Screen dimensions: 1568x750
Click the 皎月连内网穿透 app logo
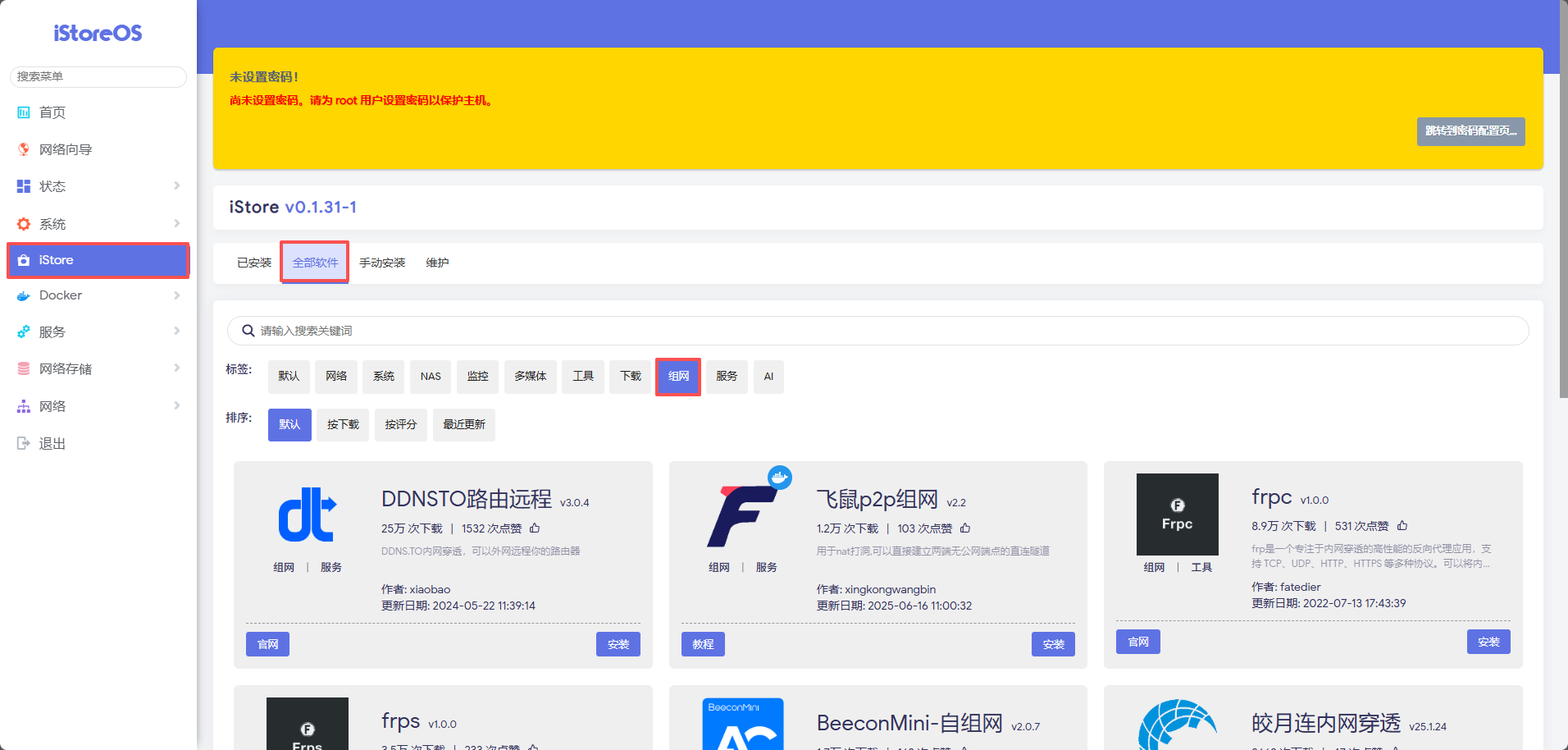point(1177,724)
